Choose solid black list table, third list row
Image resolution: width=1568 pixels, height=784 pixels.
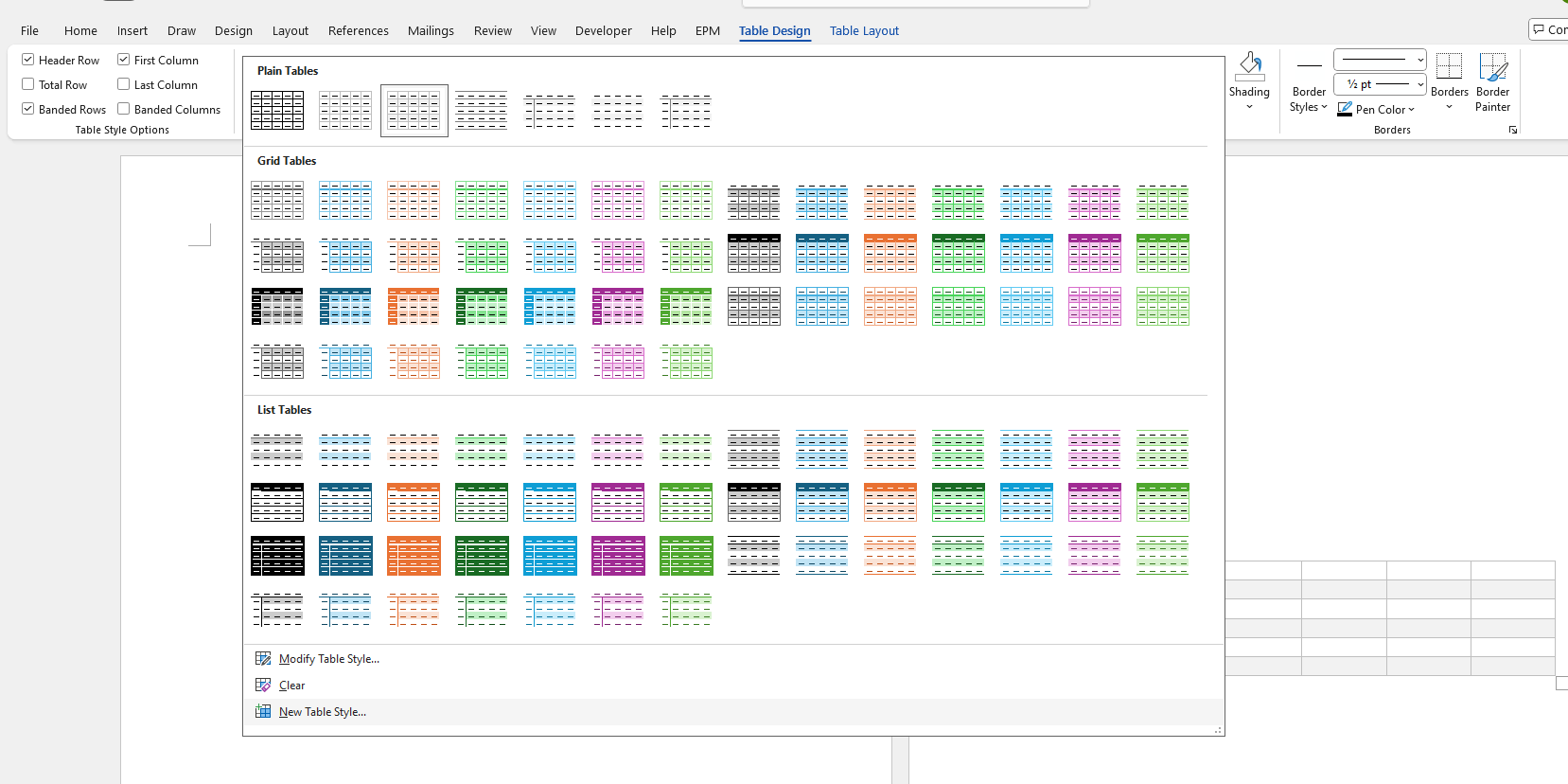pos(277,556)
